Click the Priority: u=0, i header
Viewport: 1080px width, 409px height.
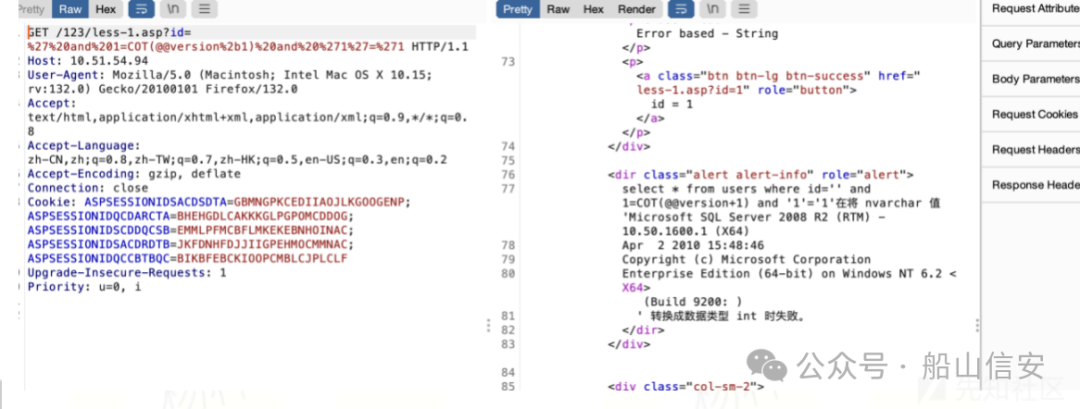(x=84, y=287)
